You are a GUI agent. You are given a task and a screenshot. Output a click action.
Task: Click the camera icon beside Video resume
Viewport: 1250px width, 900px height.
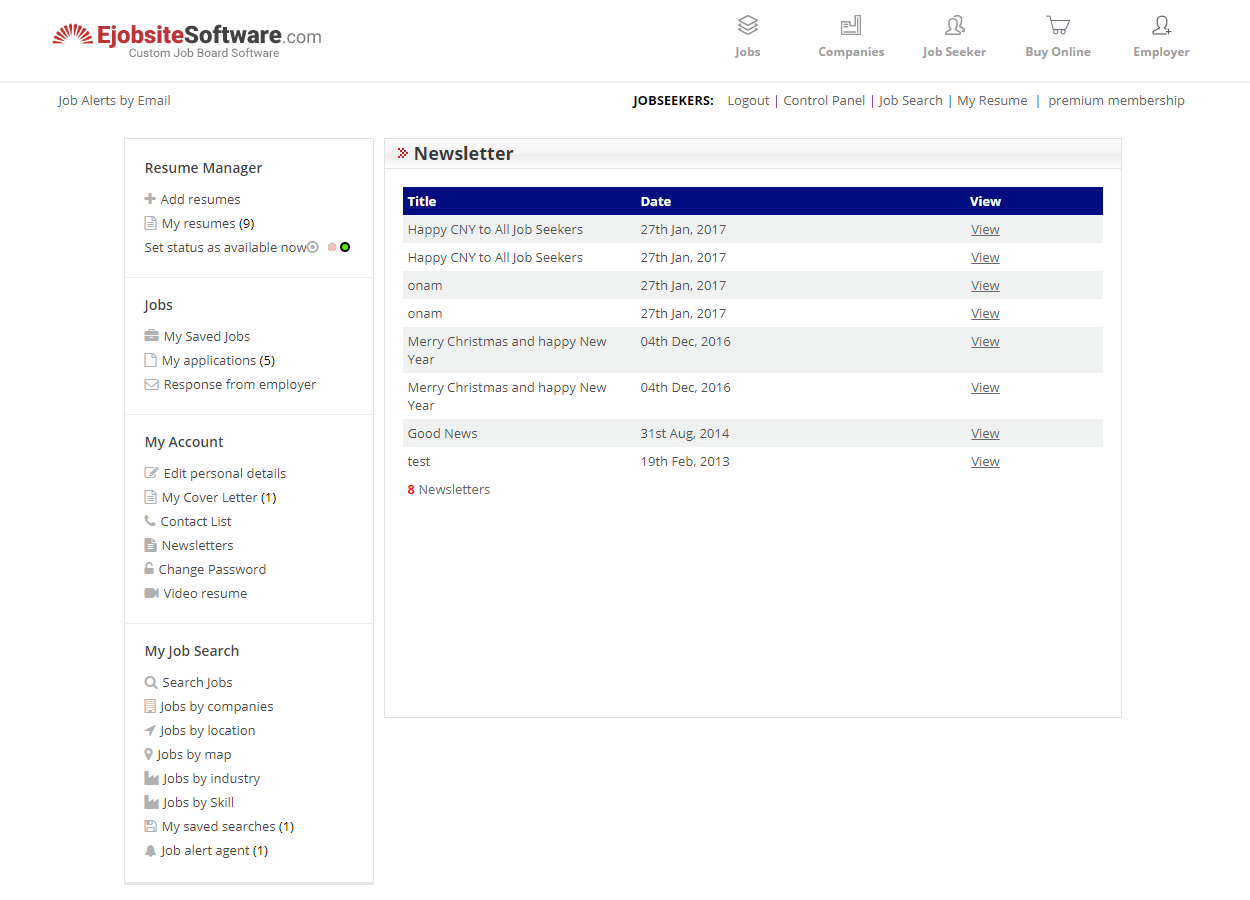(151, 593)
